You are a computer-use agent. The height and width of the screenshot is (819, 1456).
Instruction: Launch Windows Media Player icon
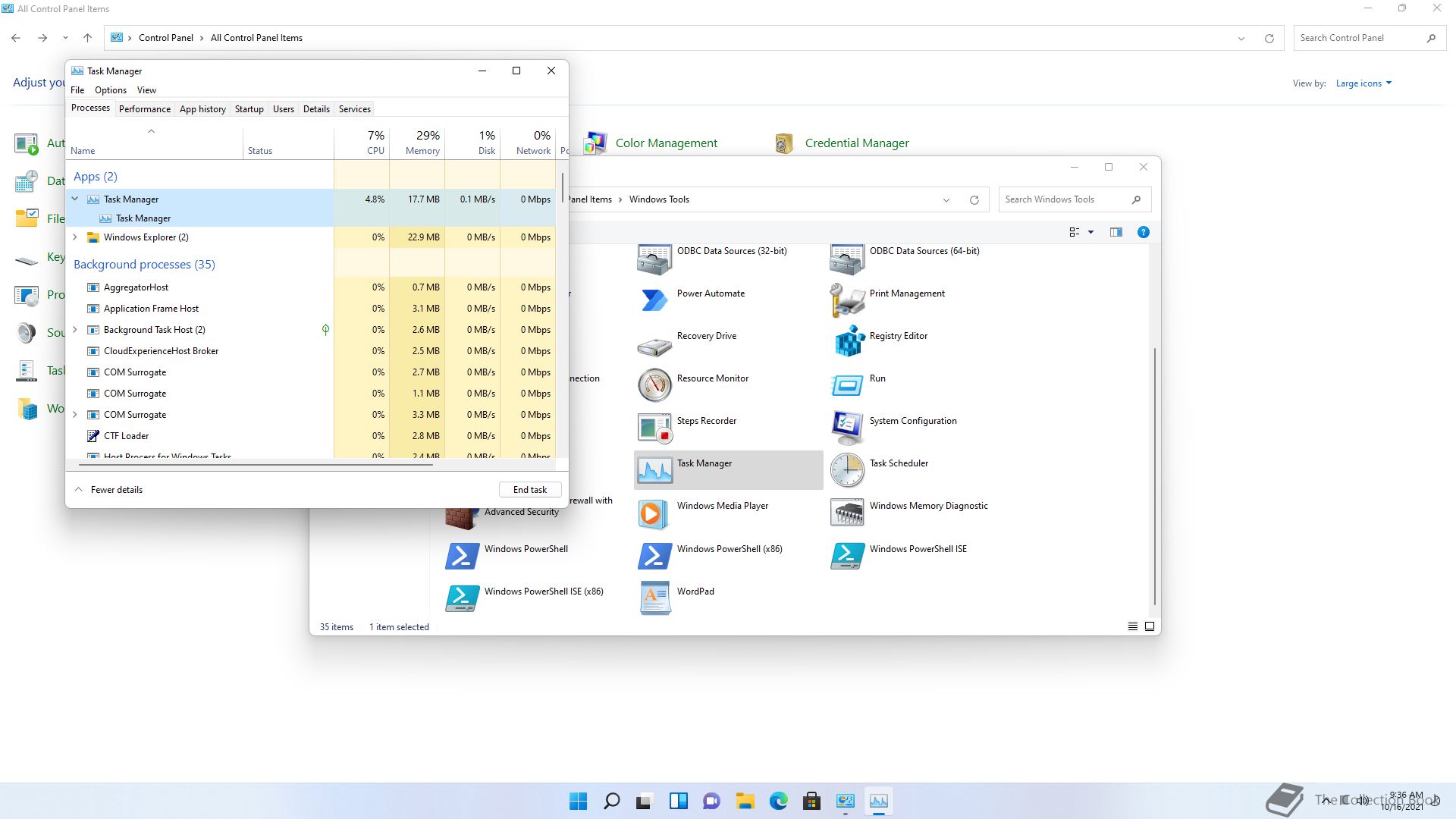tap(654, 513)
